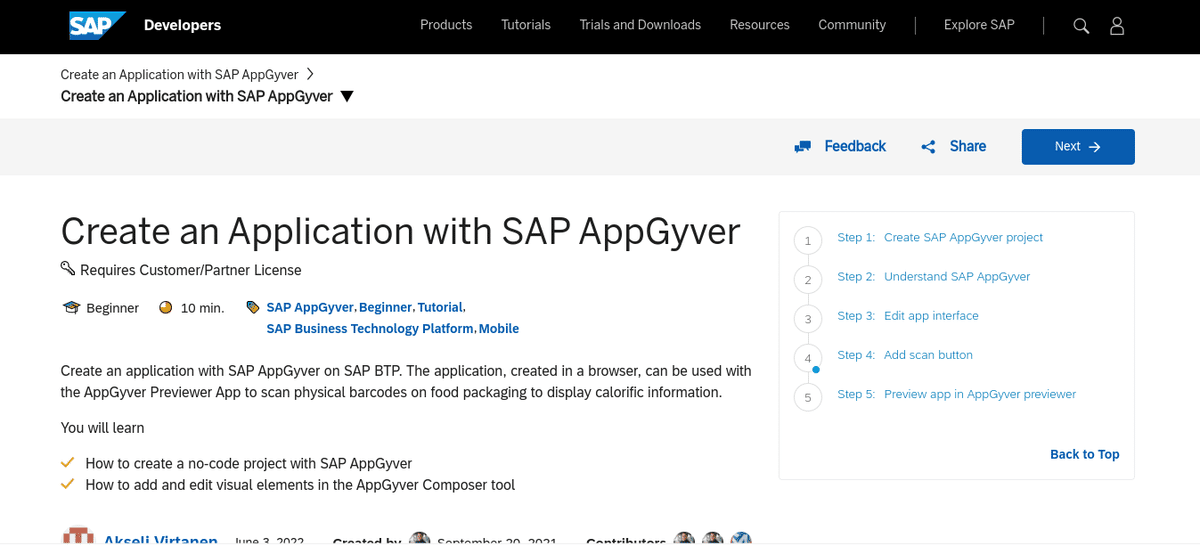Click the Tutorial tag link

click(x=440, y=307)
